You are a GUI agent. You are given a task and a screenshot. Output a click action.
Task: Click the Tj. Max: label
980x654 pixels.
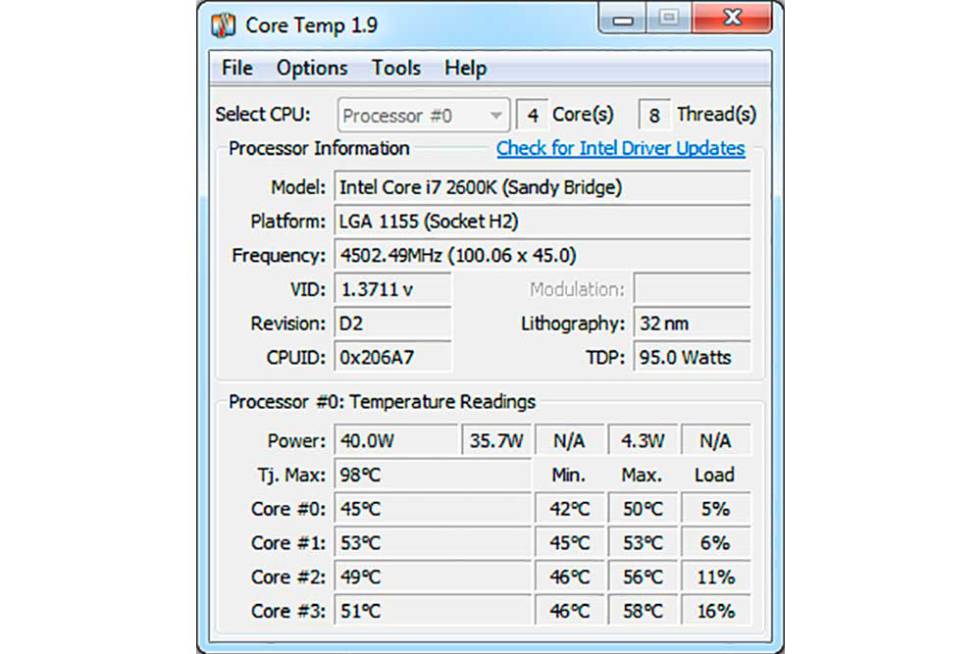point(291,475)
